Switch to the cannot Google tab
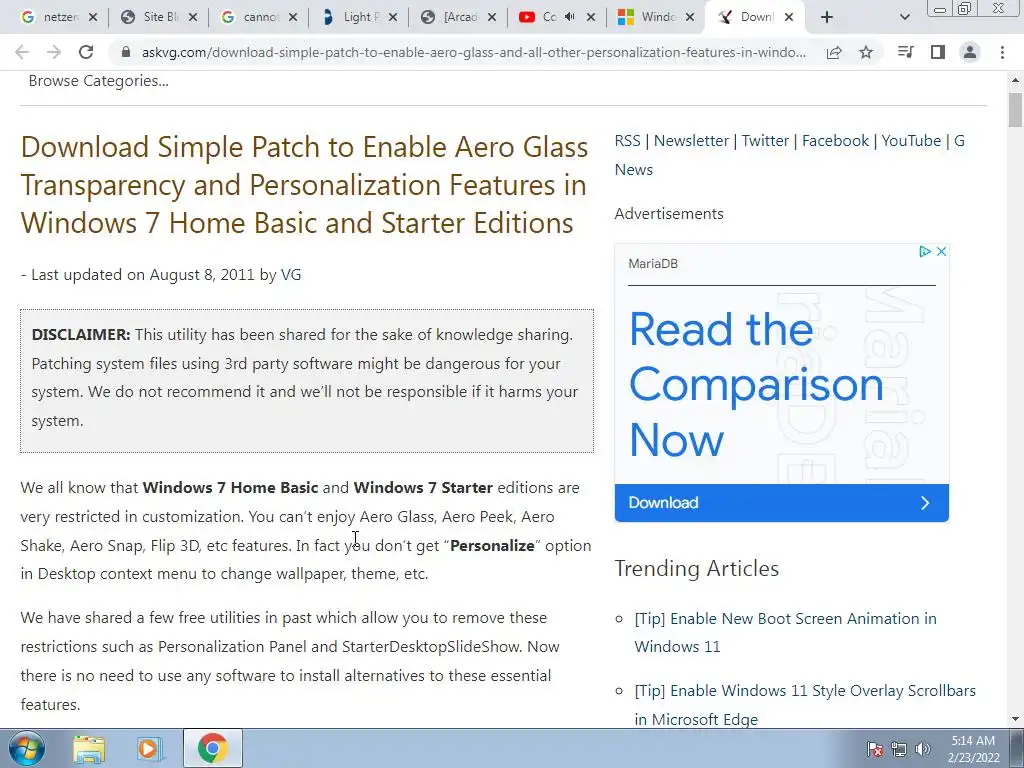 point(259,17)
